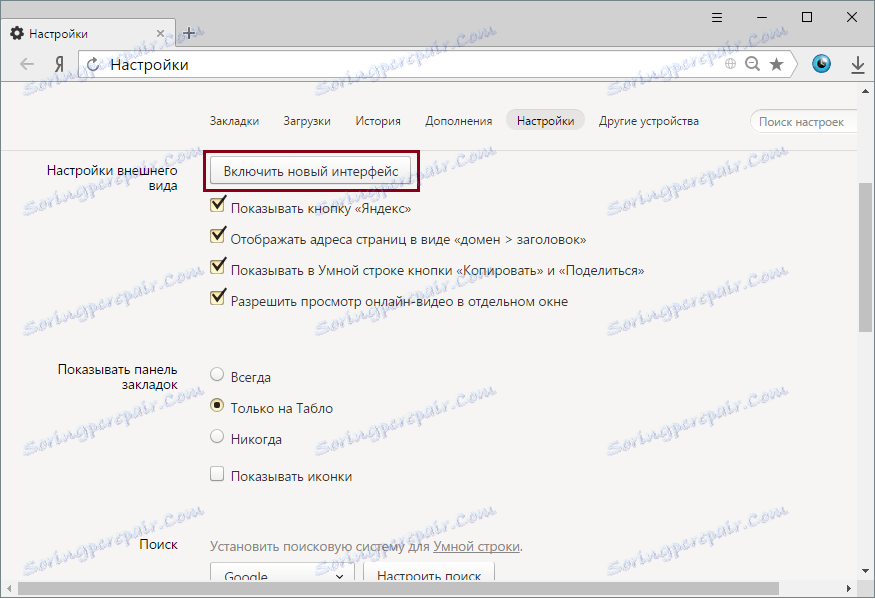The height and width of the screenshot is (599, 875).
Task: Open the browser hamburger menu
Action: (x=717, y=17)
